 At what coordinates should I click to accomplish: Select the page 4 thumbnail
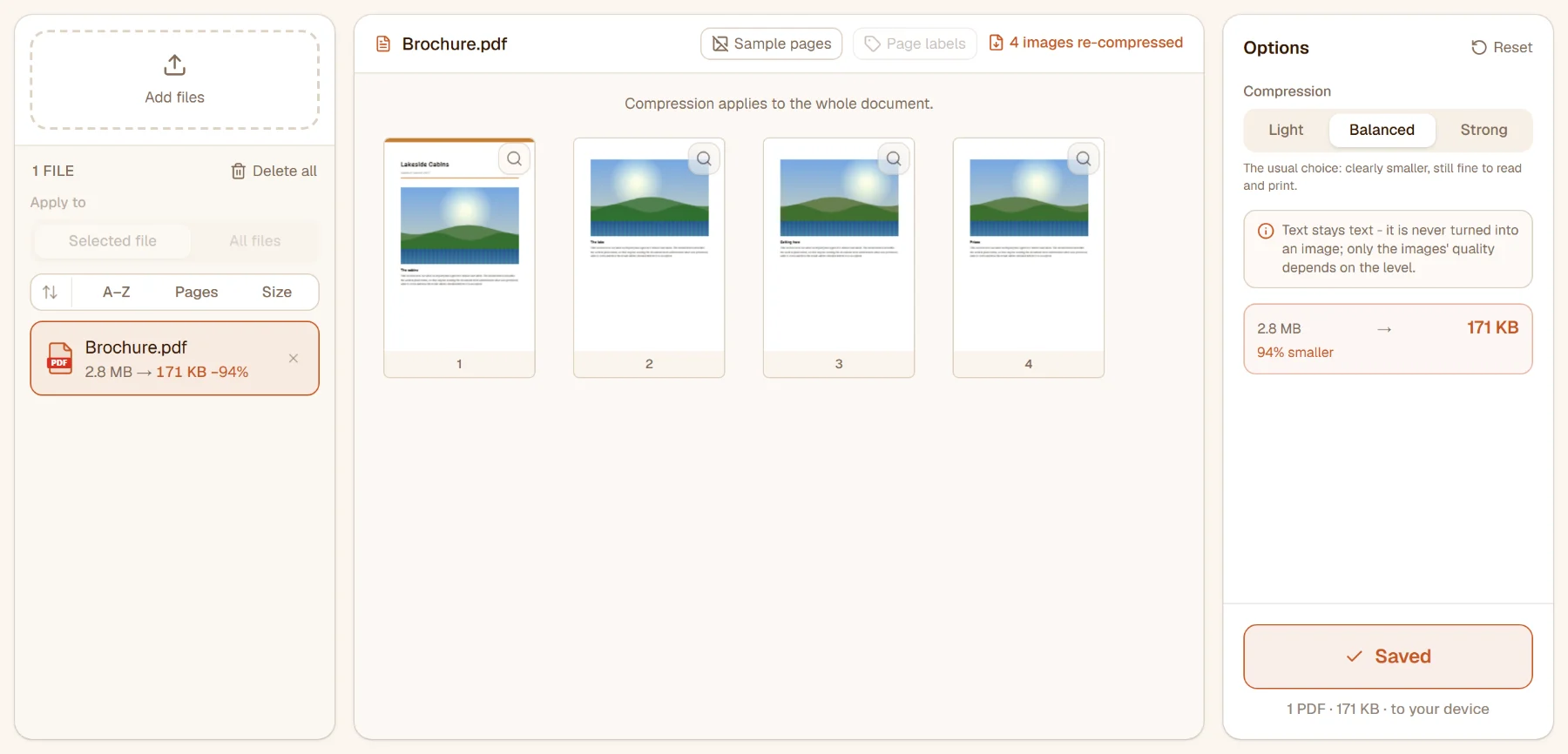click(1029, 258)
